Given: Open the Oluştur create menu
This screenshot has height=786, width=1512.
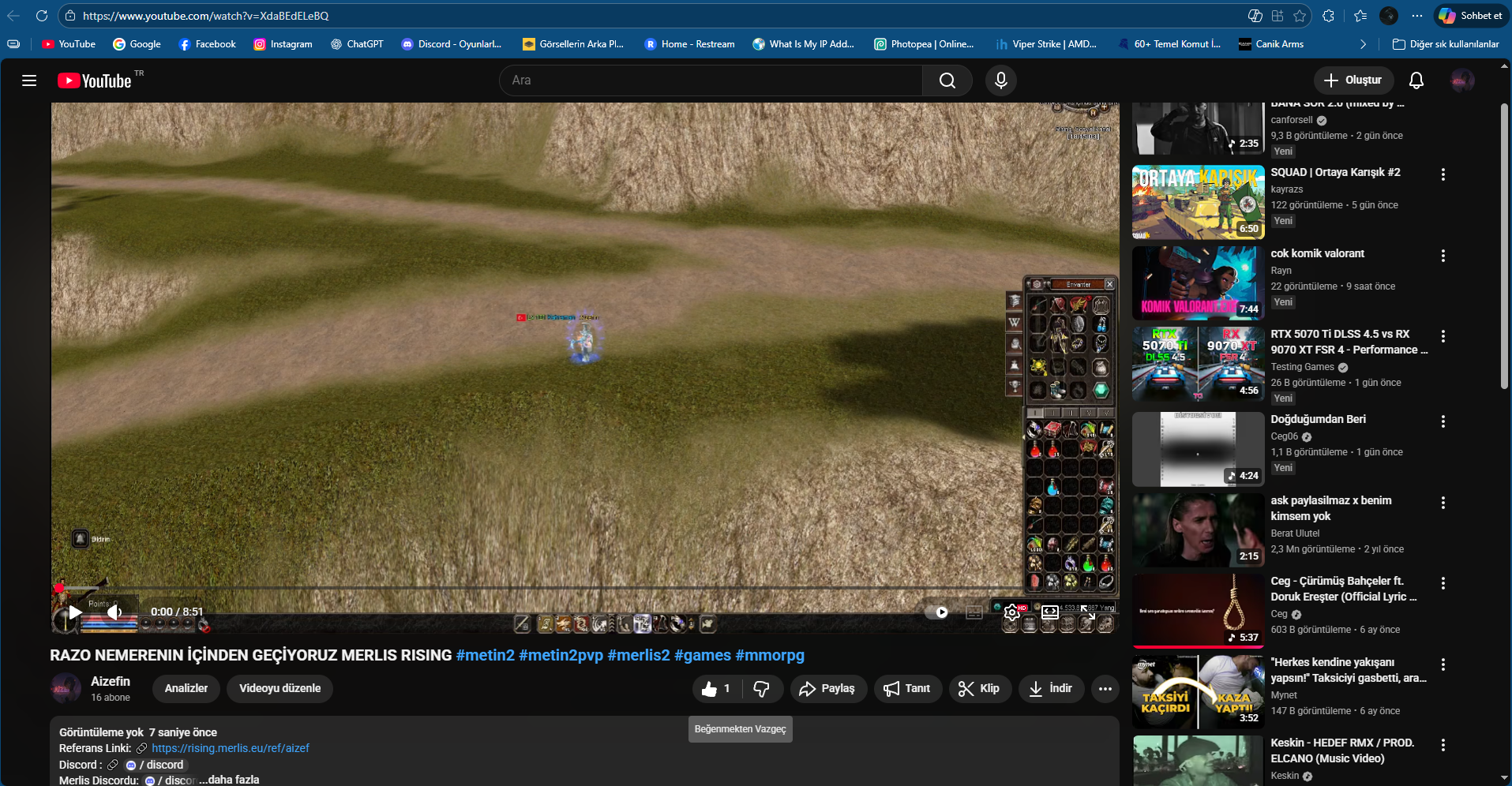Looking at the screenshot, I should (x=1353, y=80).
